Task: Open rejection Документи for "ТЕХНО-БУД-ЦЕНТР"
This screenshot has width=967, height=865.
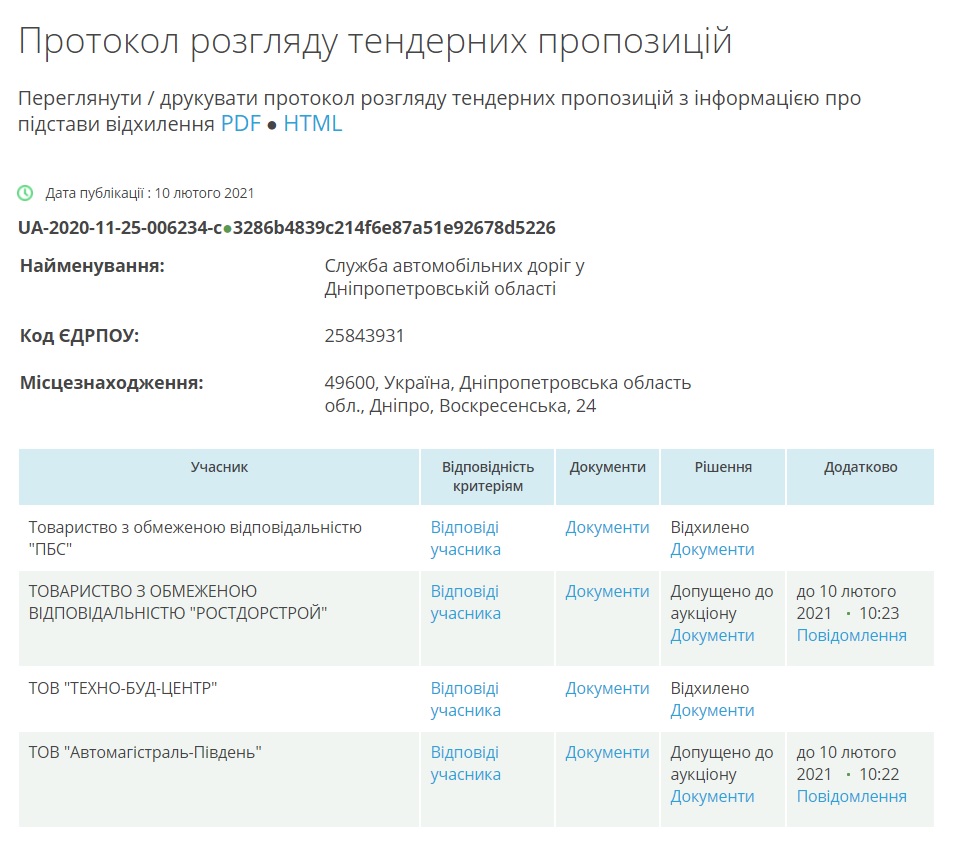Action: [712, 710]
